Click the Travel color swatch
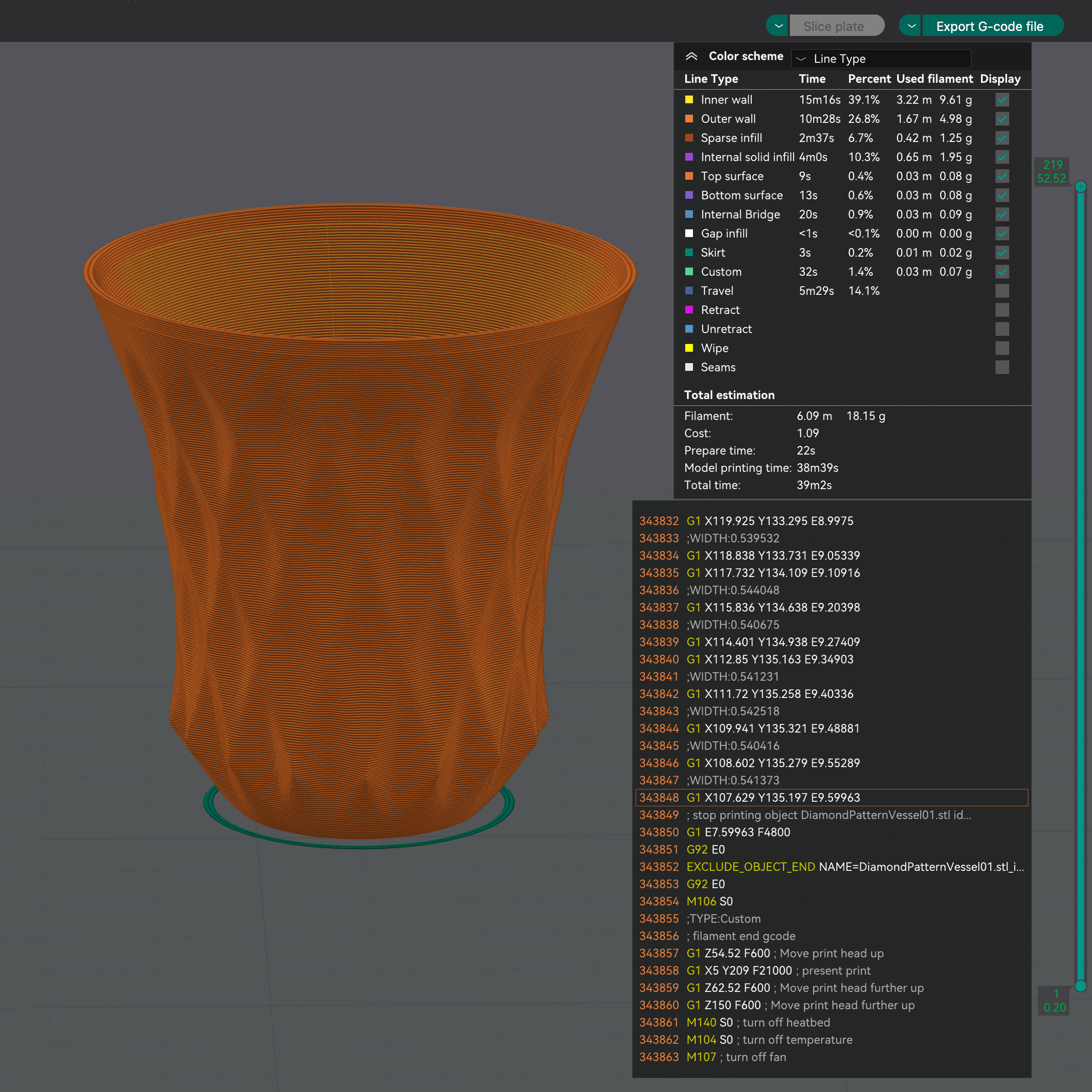 click(x=689, y=291)
